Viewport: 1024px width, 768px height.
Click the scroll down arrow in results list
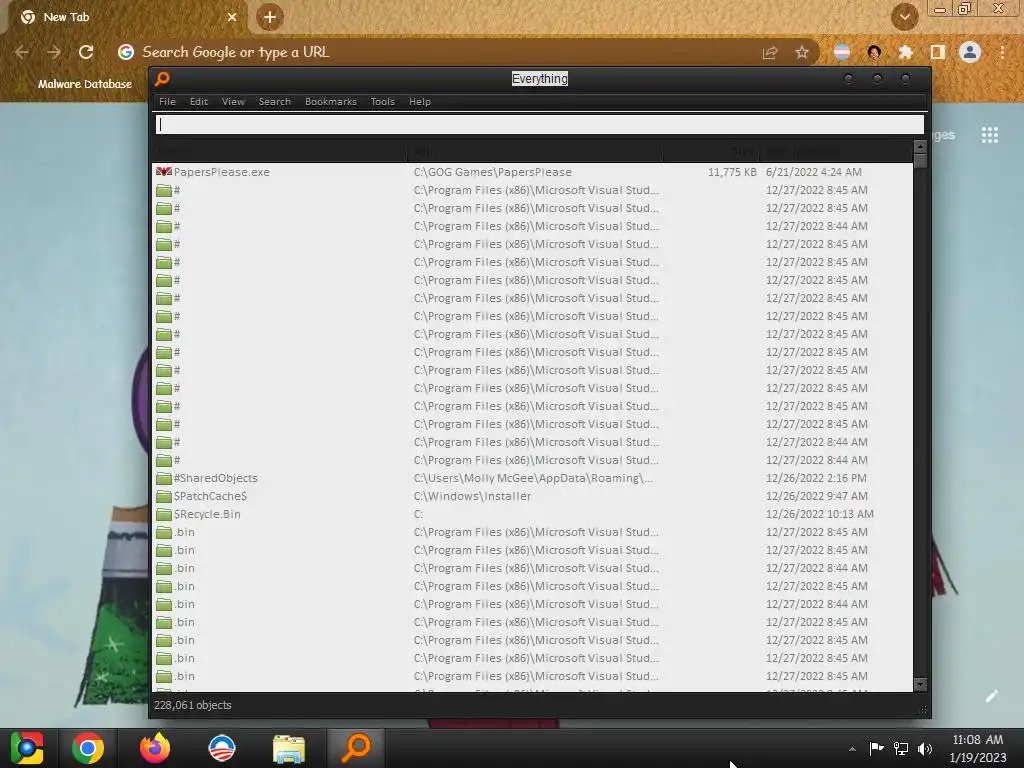(x=921, y=684)
